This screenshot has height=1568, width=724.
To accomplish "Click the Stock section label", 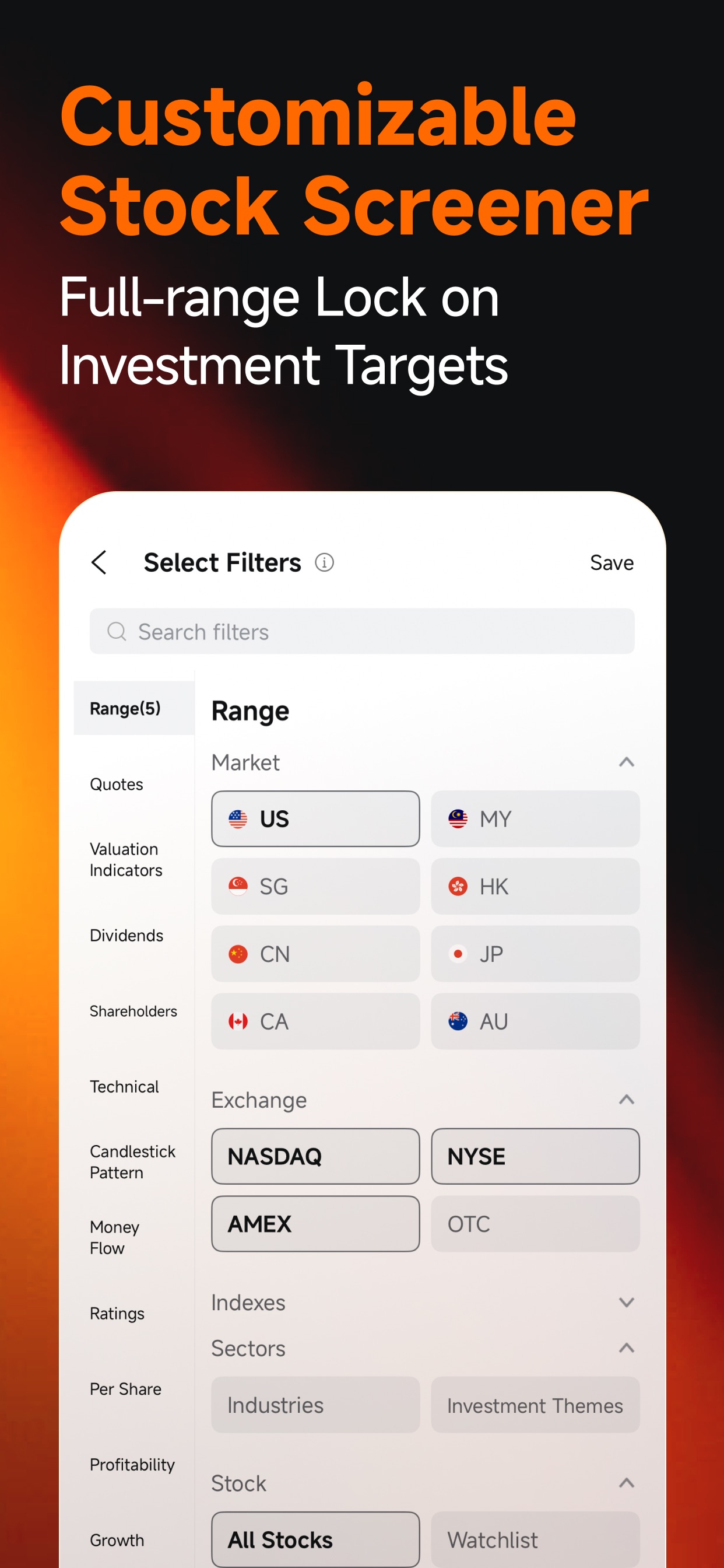I will tap(238, 1483).
